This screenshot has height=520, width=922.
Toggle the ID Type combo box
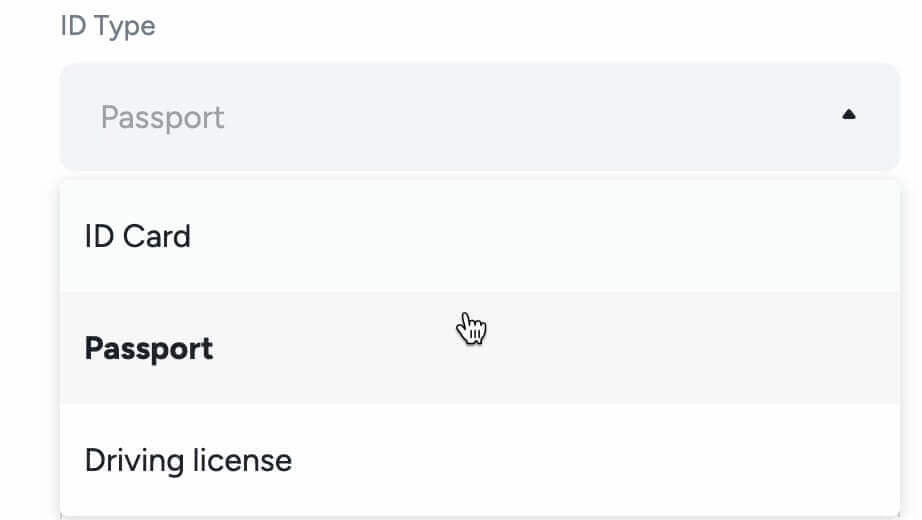click(480, 117)
